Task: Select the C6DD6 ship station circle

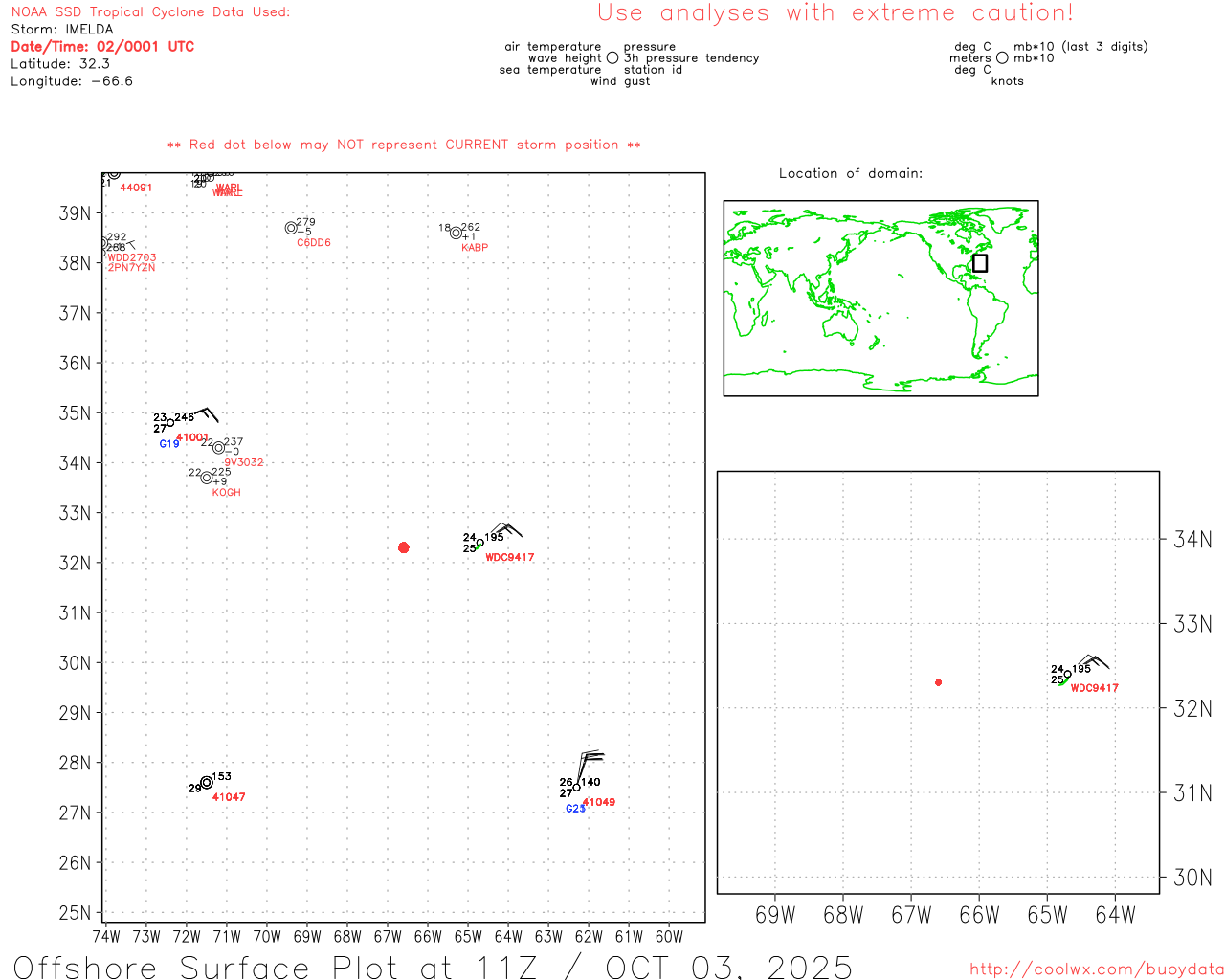Action: pos(291,228)
